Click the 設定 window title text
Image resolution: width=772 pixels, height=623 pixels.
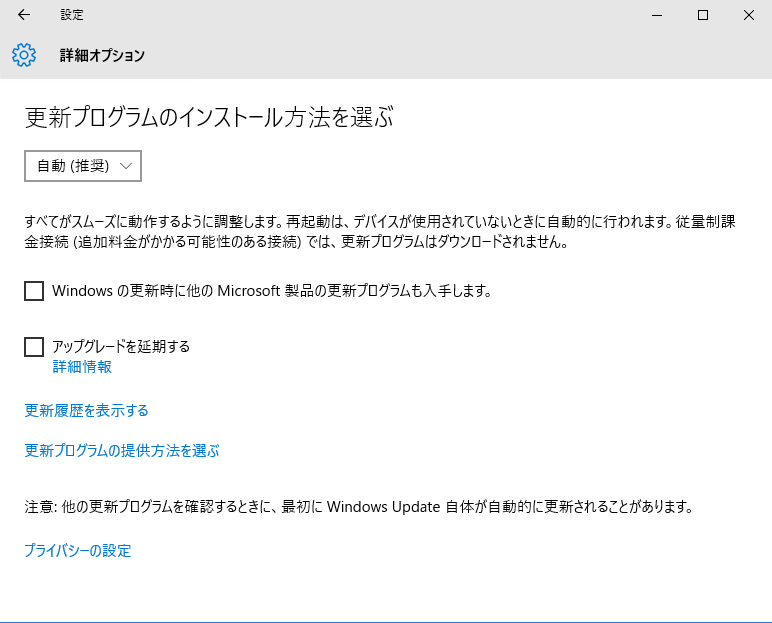(x=72, y=15)
